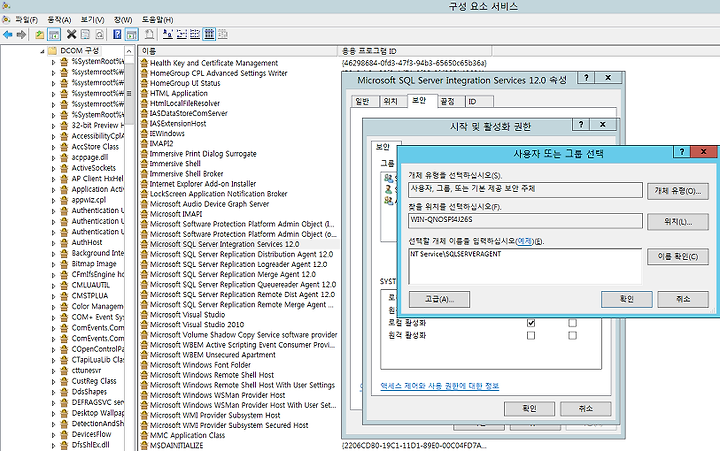Expand the AuthHost tree node
The width and height of the screenshot is (720, 451).
(53, 243)
